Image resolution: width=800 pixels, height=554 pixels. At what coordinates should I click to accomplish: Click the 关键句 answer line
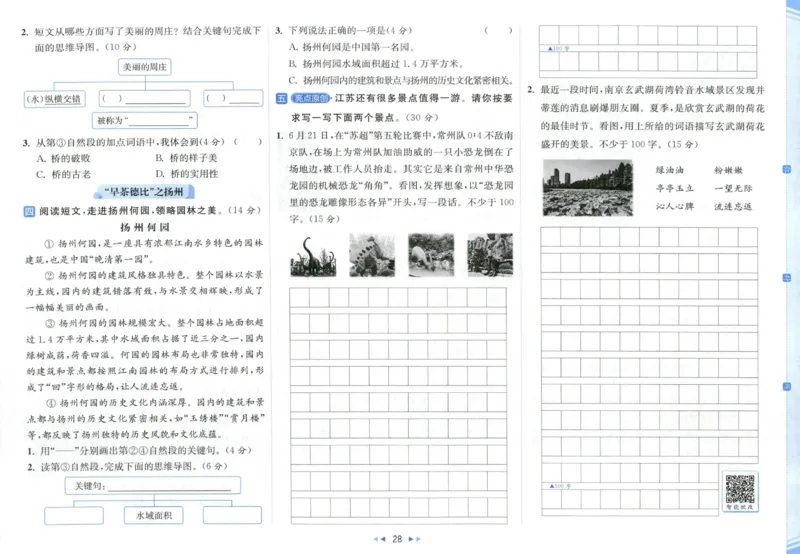pyautogui.click(x=169, y=488)
